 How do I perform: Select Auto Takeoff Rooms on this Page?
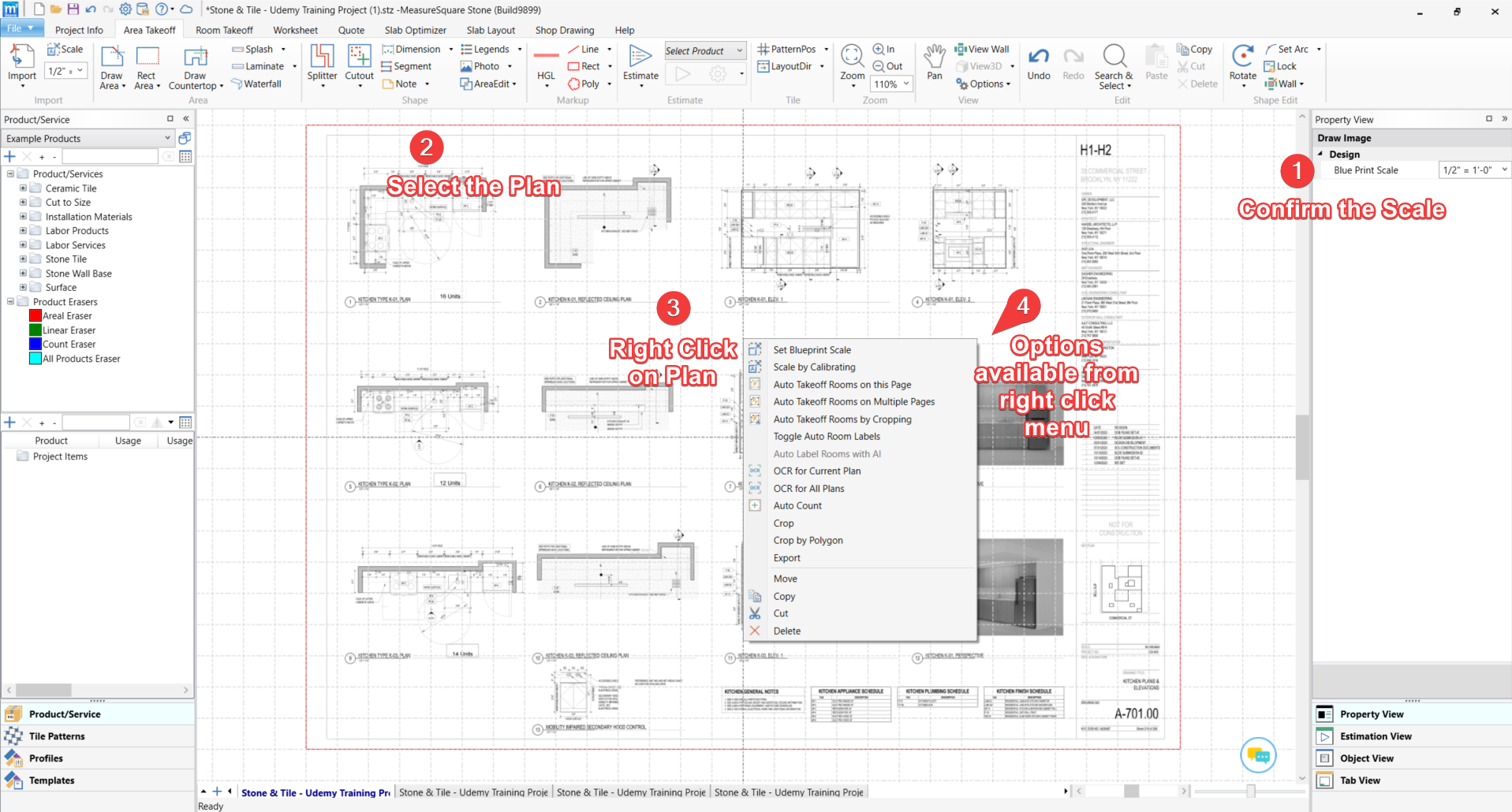pyautogui.click(x=842, y=385)
